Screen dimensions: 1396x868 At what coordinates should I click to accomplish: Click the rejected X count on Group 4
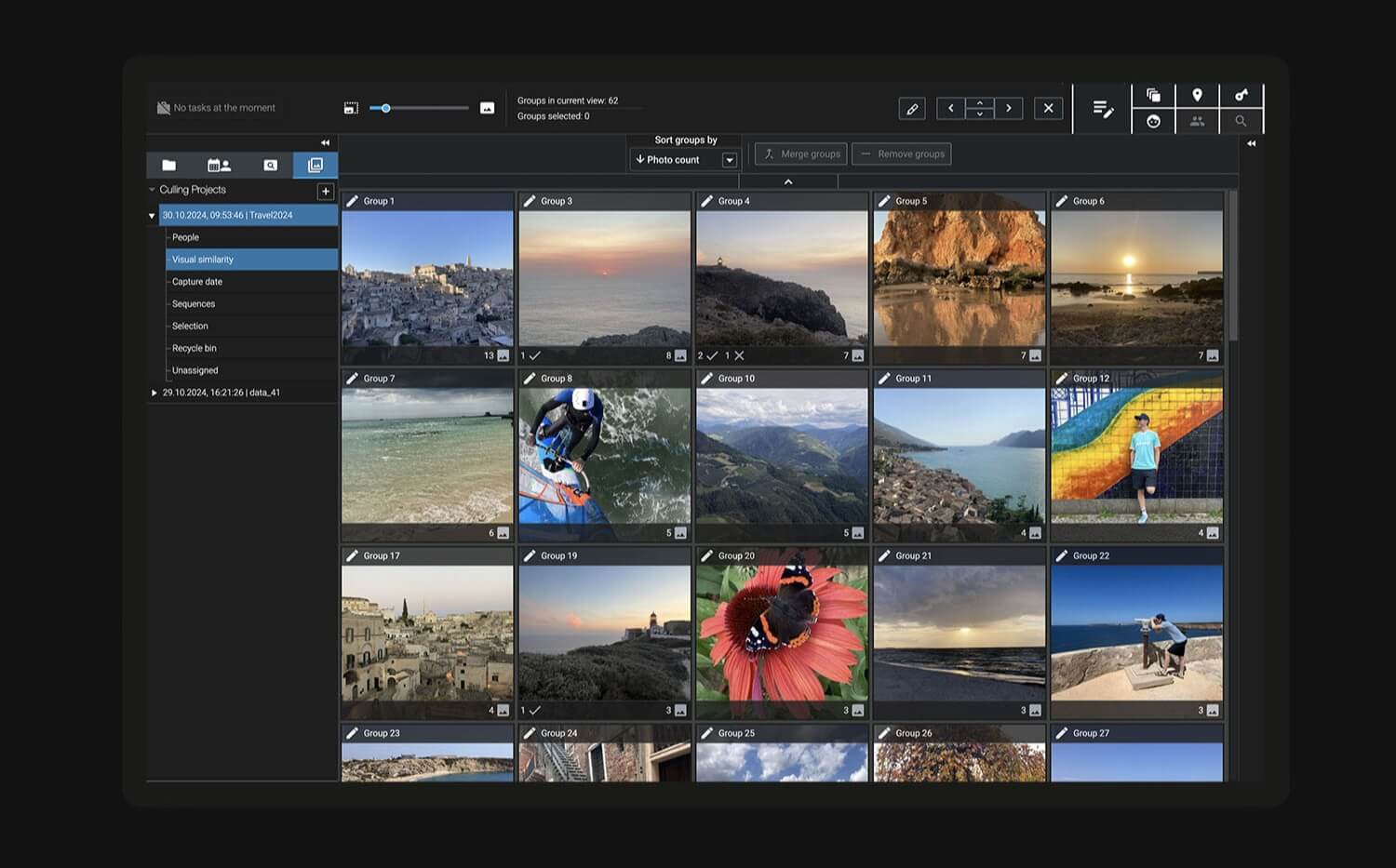734,355
